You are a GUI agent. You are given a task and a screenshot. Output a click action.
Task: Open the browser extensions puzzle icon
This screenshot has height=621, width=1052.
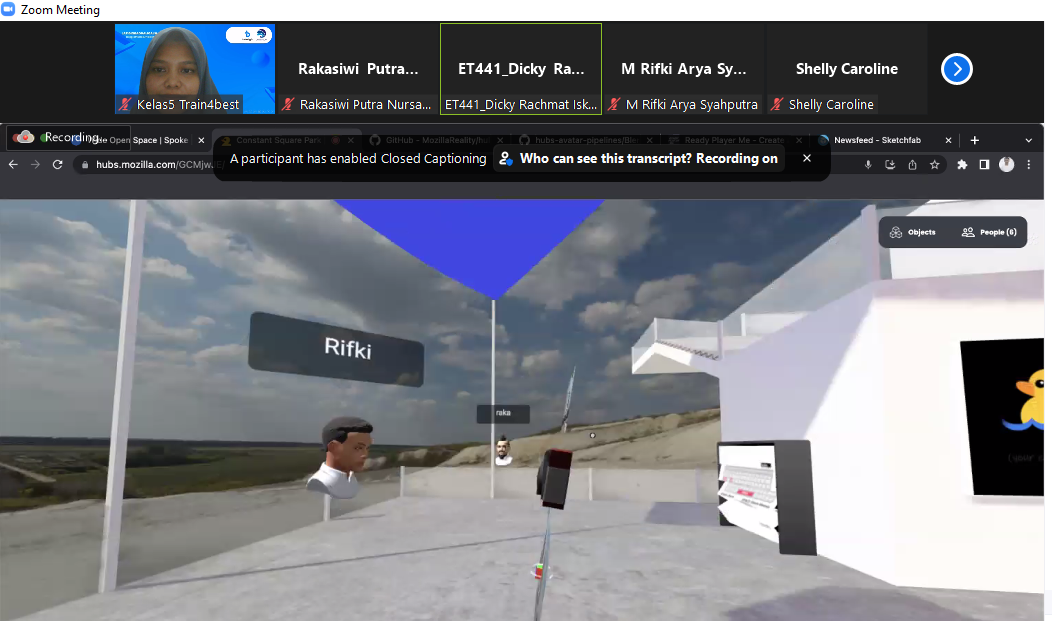962,164
